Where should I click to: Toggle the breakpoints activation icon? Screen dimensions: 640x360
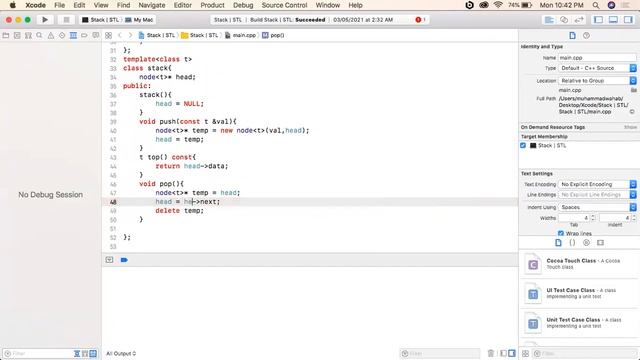124,260
